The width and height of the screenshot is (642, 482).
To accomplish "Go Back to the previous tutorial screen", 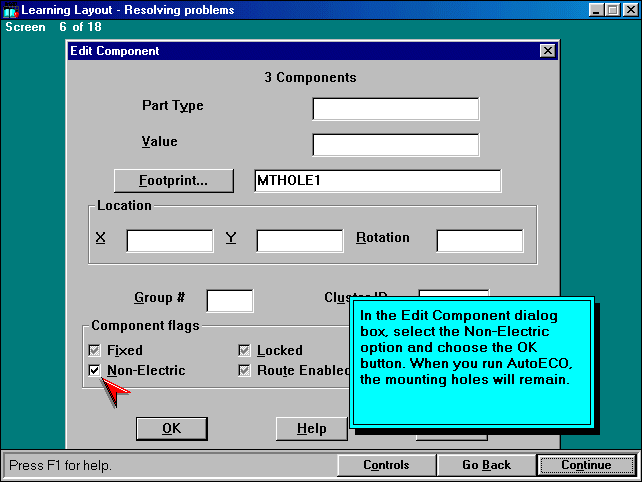I will [x=486, y=465].
